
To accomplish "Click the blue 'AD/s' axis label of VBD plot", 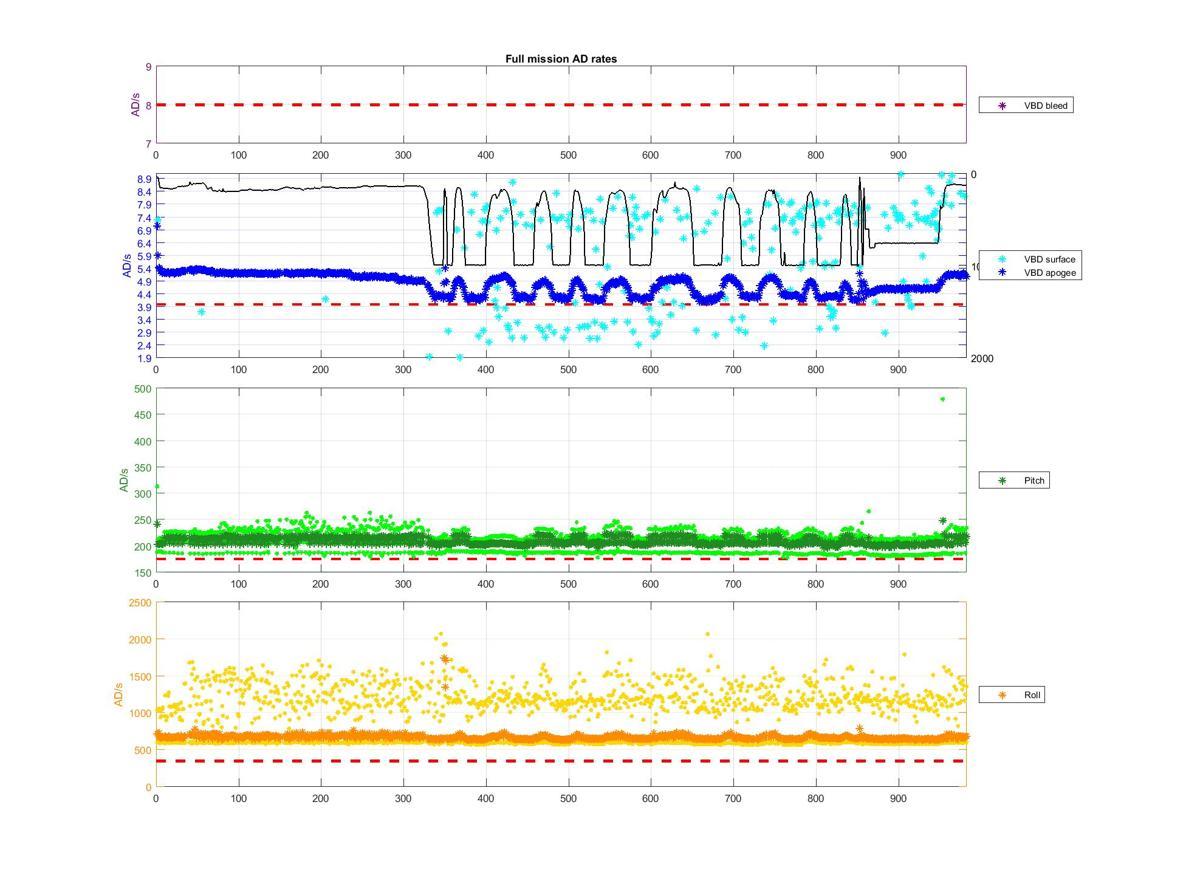I will click(x=126, y=267).
